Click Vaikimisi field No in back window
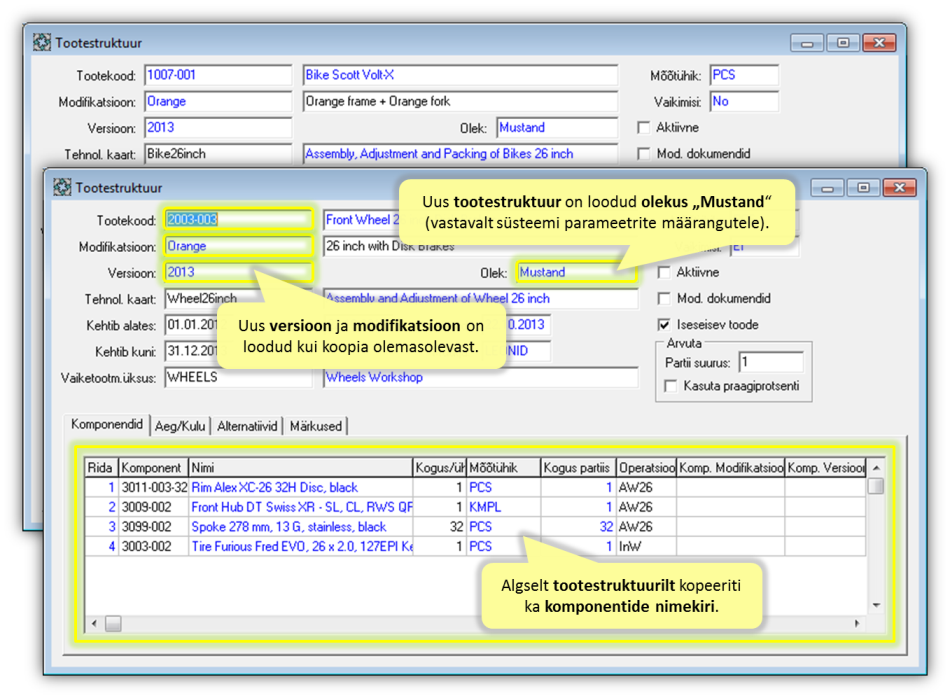 [744, 101]
